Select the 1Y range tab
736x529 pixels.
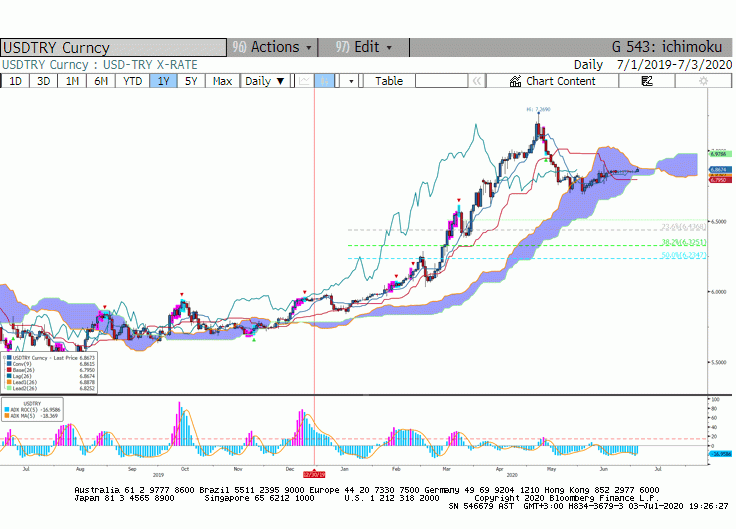(163, 81)
